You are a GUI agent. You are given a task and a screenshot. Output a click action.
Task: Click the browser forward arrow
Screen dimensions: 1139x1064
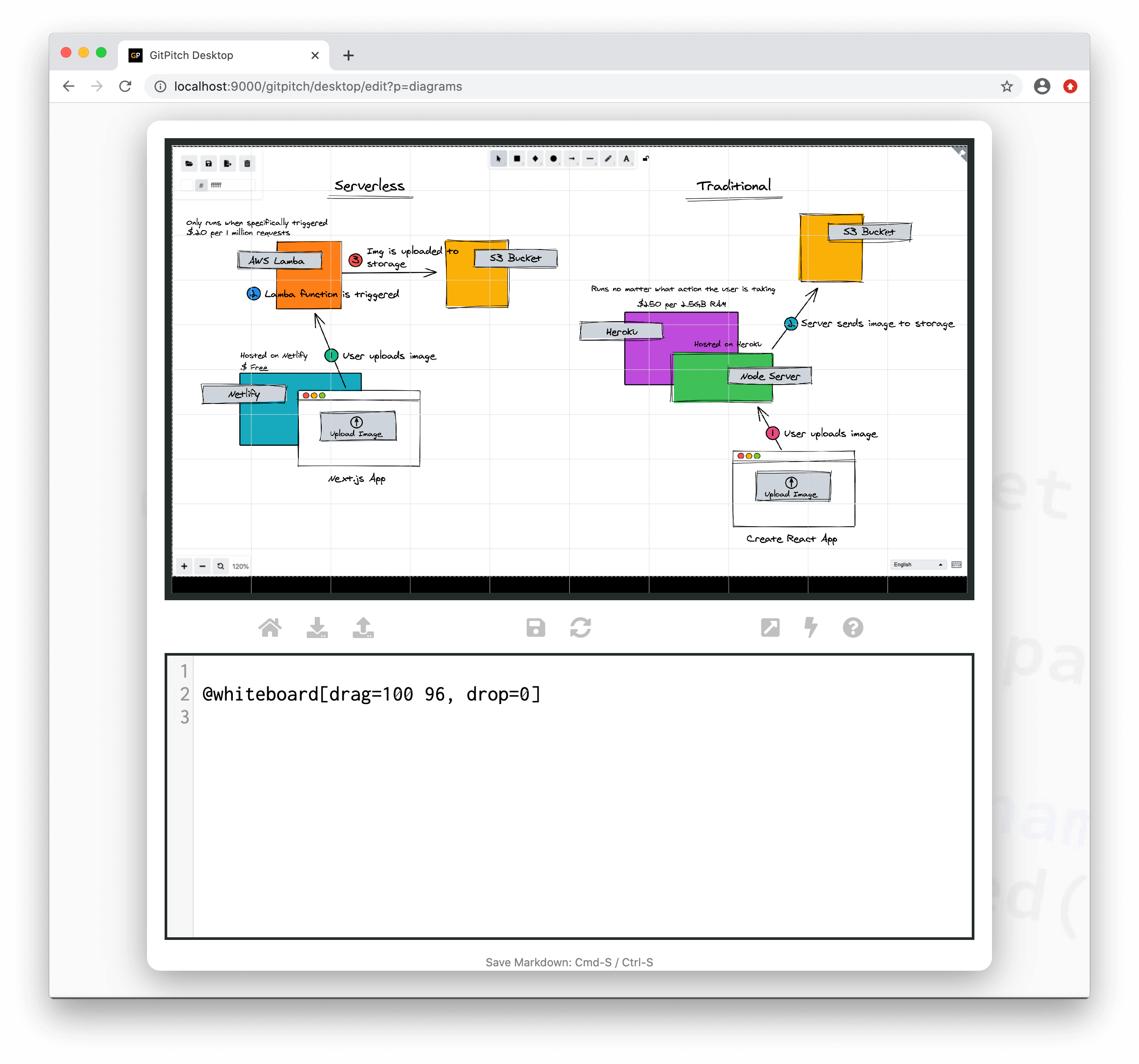97,87
